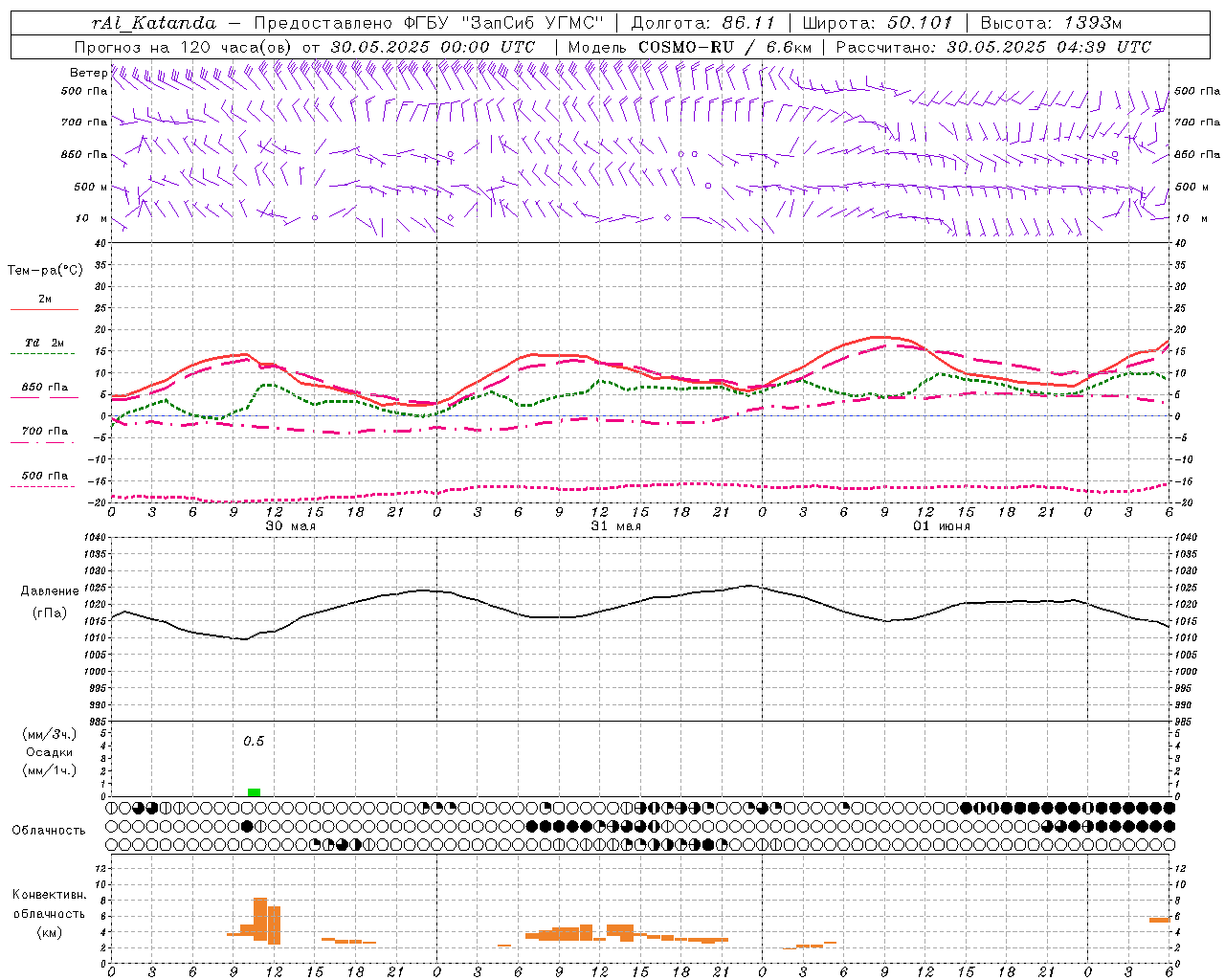Click the Осадки precipitation label

coord(50,752)
